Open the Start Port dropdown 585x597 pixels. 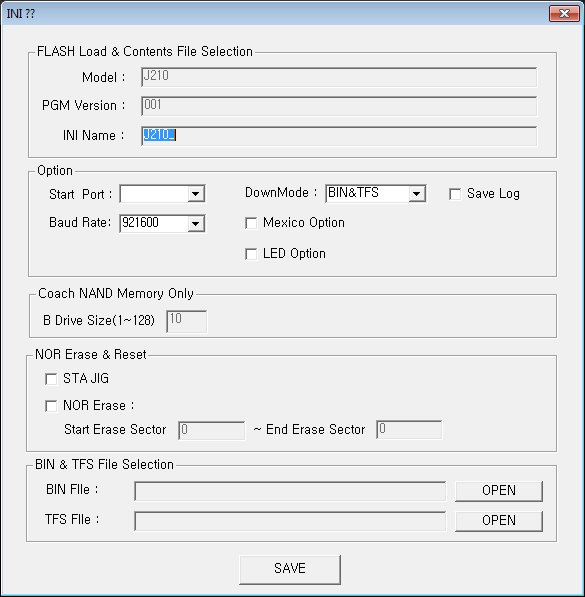pos(163,194)
